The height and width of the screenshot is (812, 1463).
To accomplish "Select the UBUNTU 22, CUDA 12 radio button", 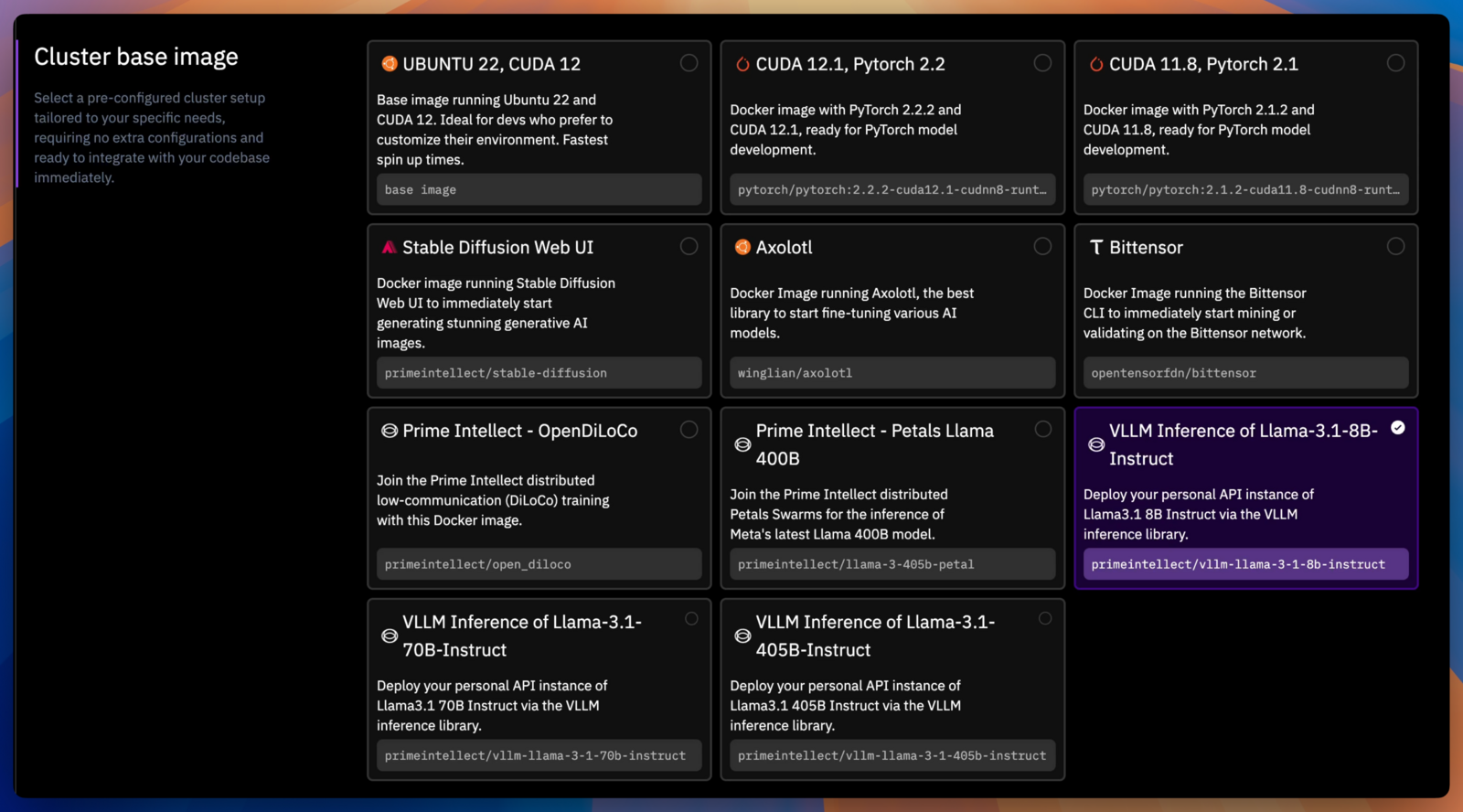I will pos(689,63).
